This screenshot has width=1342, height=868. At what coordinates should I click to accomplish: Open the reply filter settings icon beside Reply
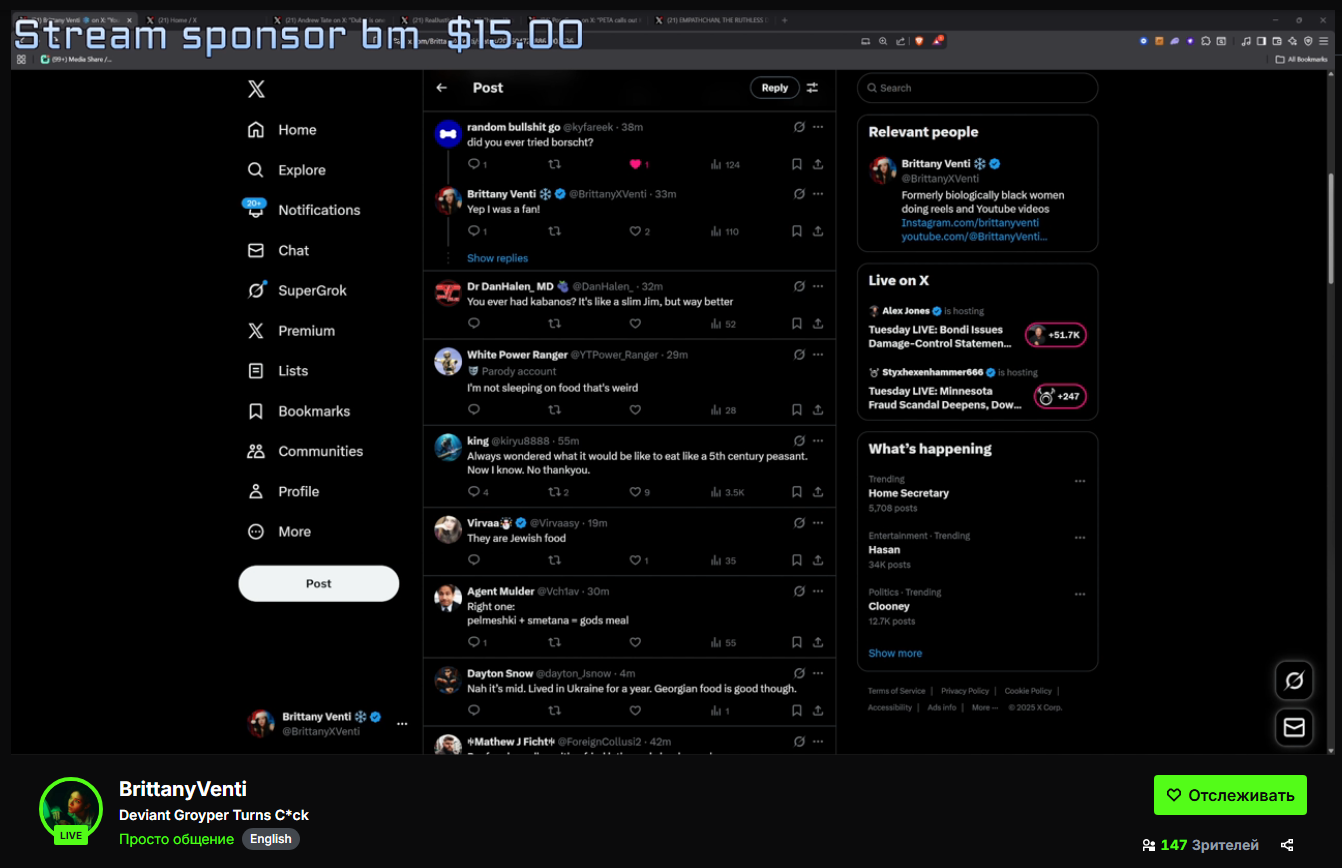pyautogui.click(x=813, y=88)
